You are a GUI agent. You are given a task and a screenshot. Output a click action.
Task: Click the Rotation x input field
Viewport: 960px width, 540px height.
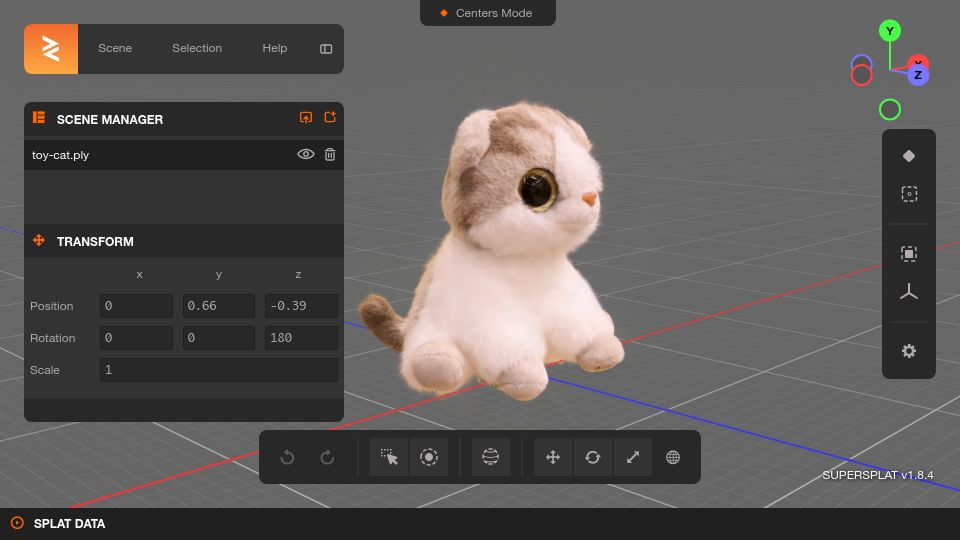136,338
